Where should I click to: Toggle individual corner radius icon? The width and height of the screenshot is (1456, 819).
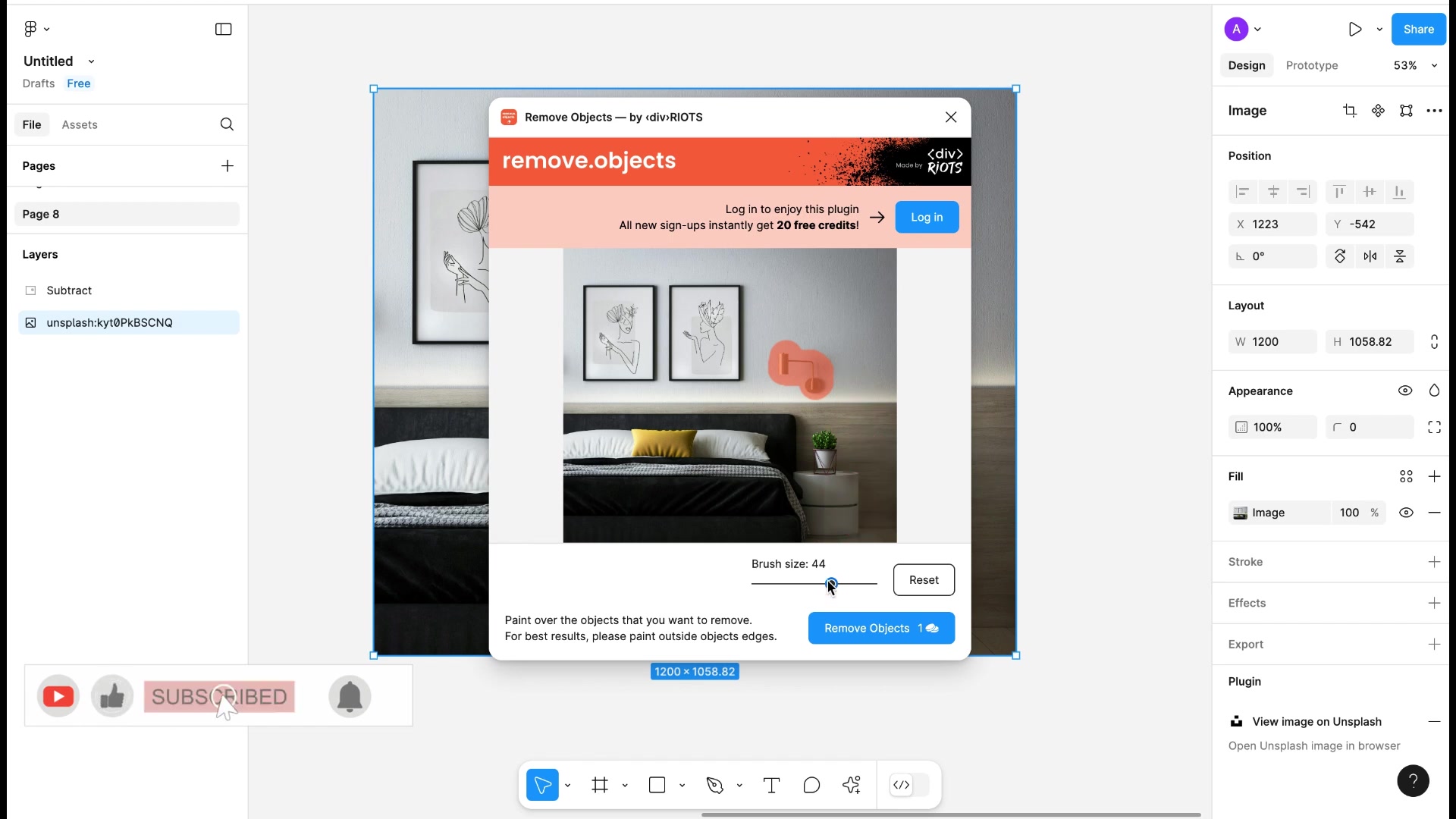(1434, 427)
